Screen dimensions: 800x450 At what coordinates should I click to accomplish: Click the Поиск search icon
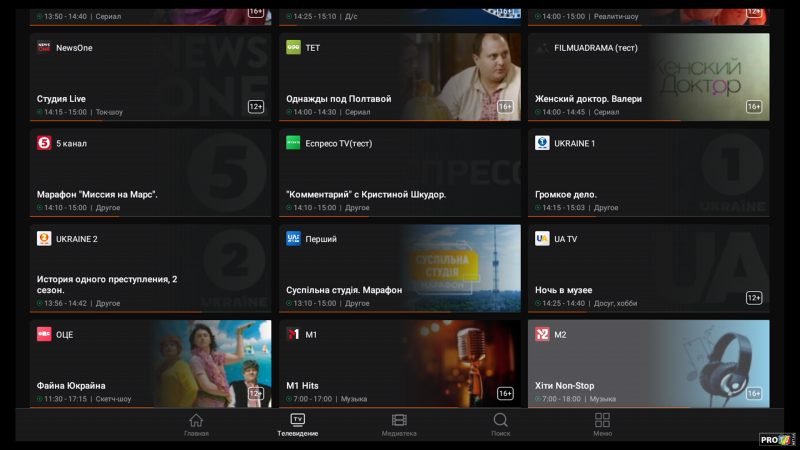(500, 421)
